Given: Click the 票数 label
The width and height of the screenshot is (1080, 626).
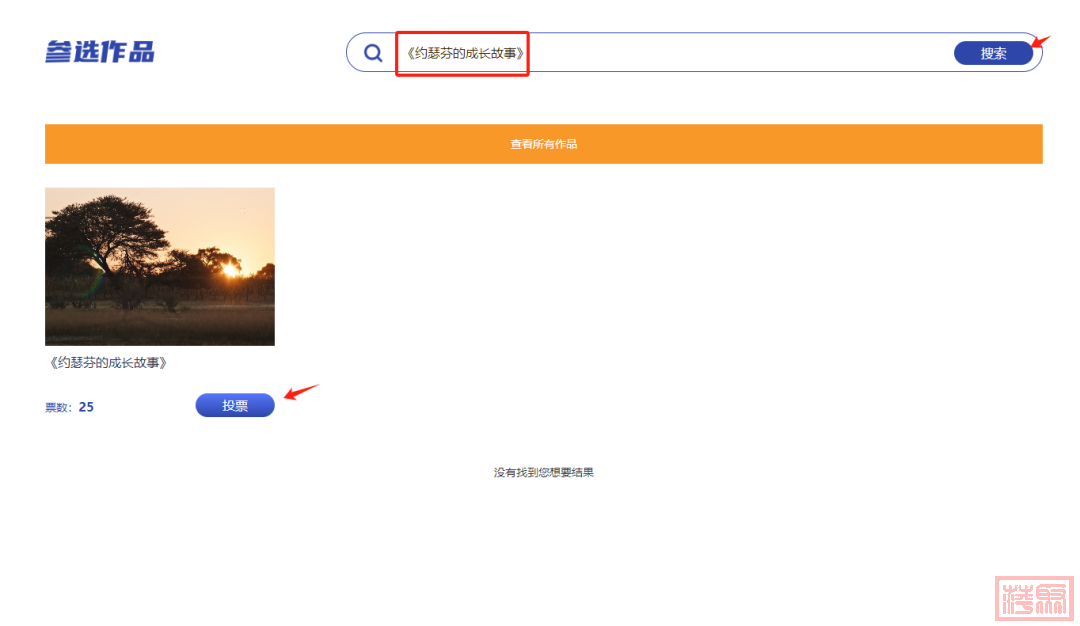Looking at the screenshot, I should point(59,408).
